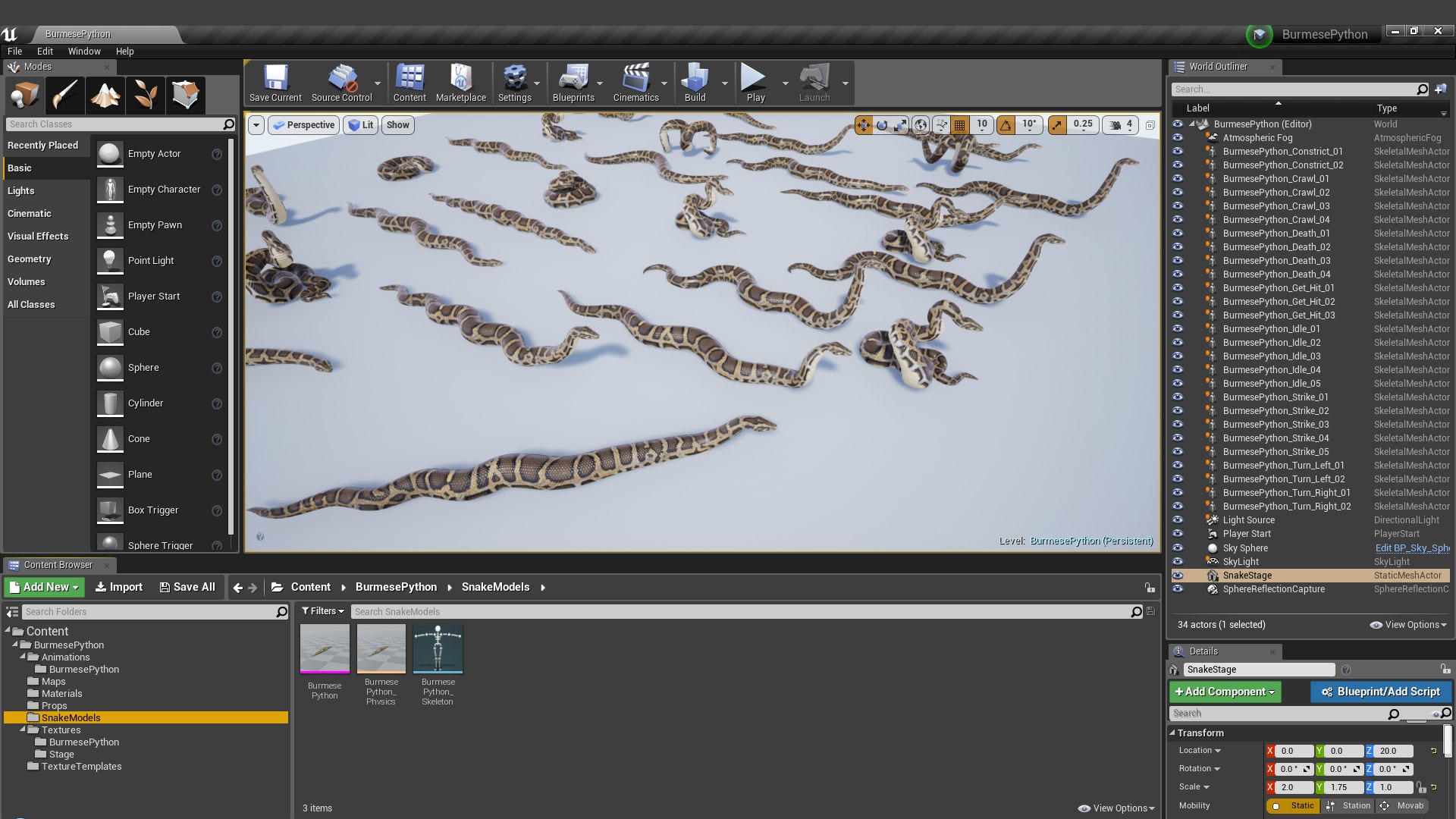Open Location type dropdown in Transform
This screenshot has width=1456, height=819.
tap(1200, 751)
